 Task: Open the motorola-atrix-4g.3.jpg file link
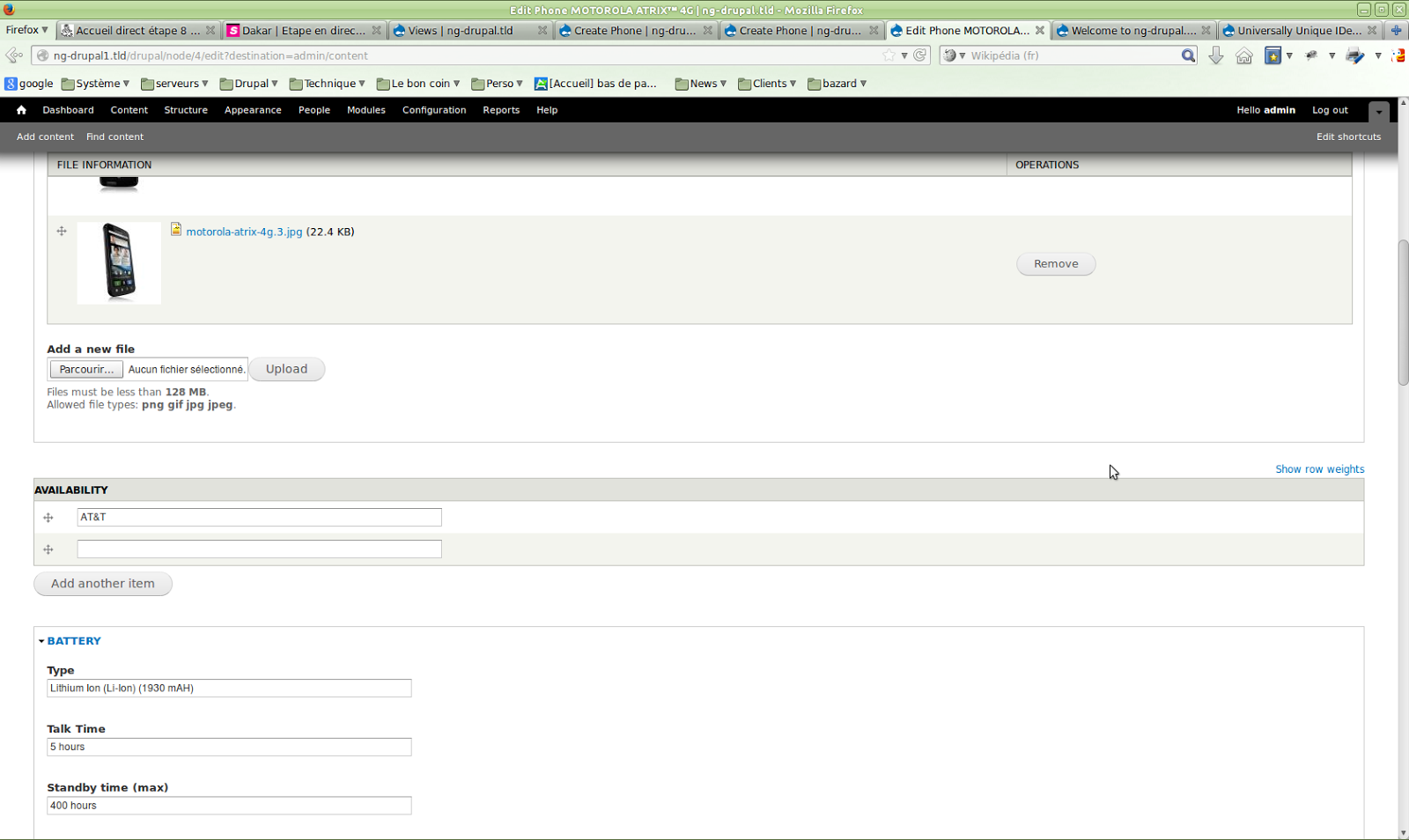[x=244, y=232]
